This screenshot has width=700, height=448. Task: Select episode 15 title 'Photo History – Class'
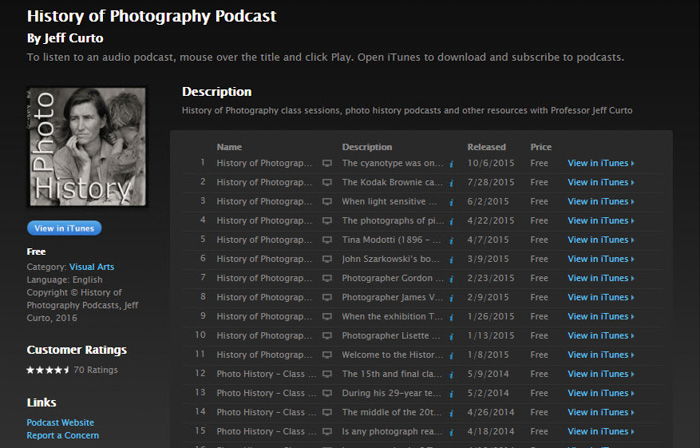click(x=266, y=431)
